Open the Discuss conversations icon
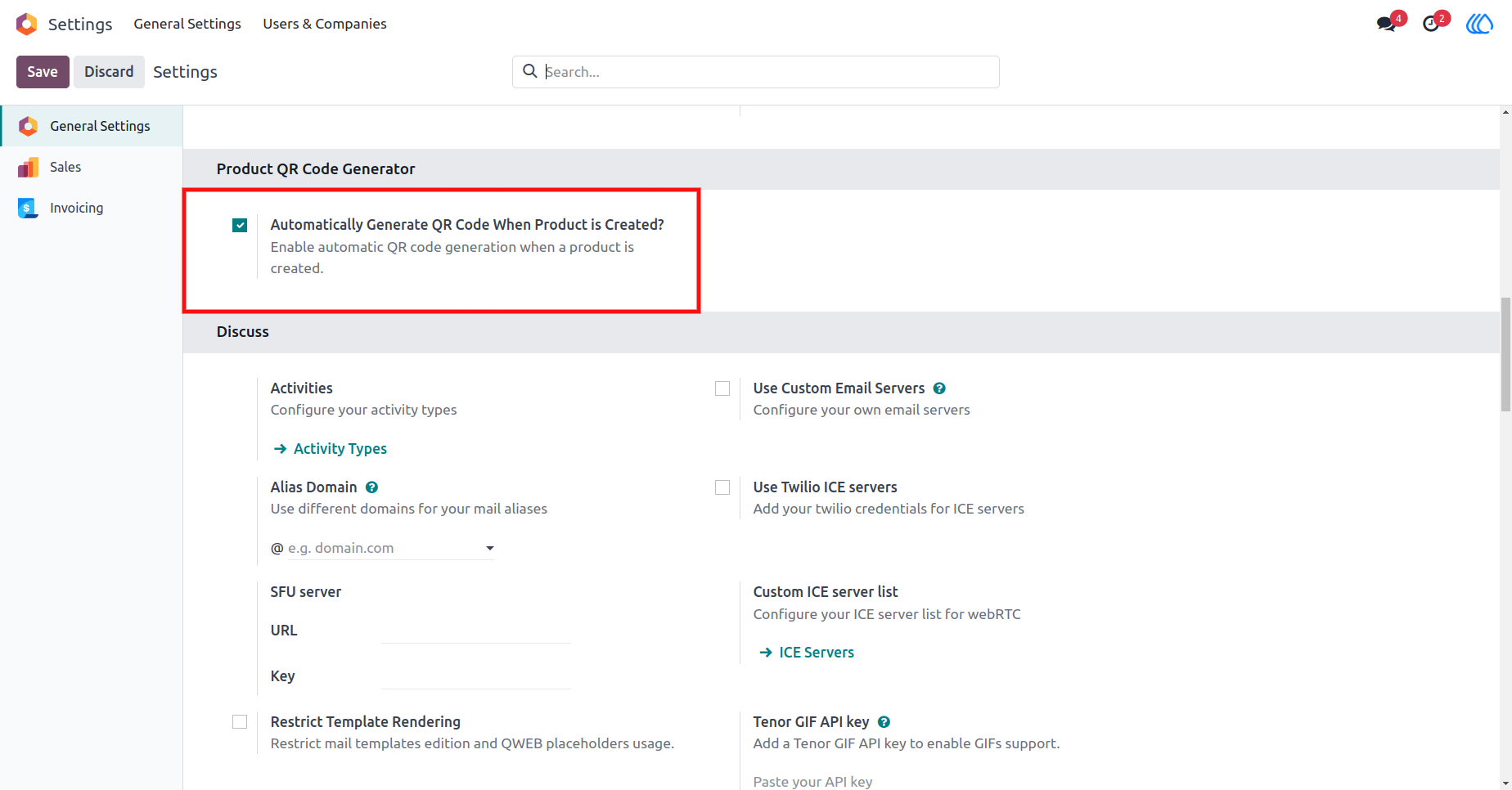Image resolution: width=1512 pixels, height=790 pixels. point(1386,24)
